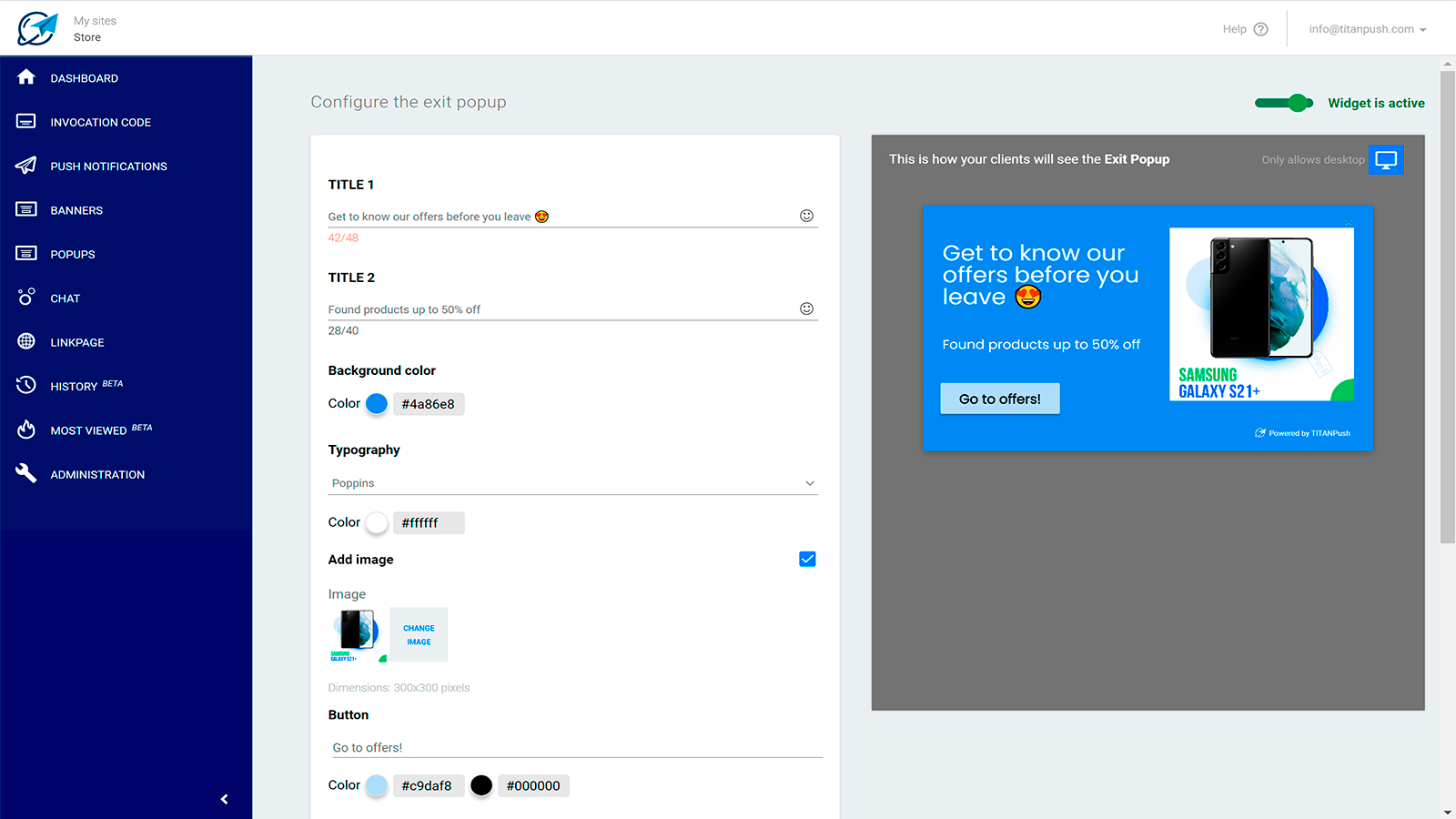Edit the typography hex value #ffffff
Viewport: 1456px width, 819px height.
429,522
